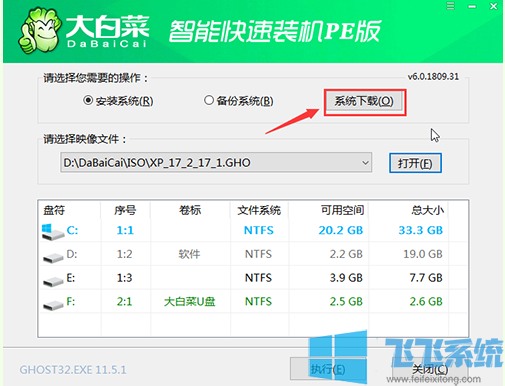Click sequence number 1:2
505x386 pixels.
pos(125,254)
